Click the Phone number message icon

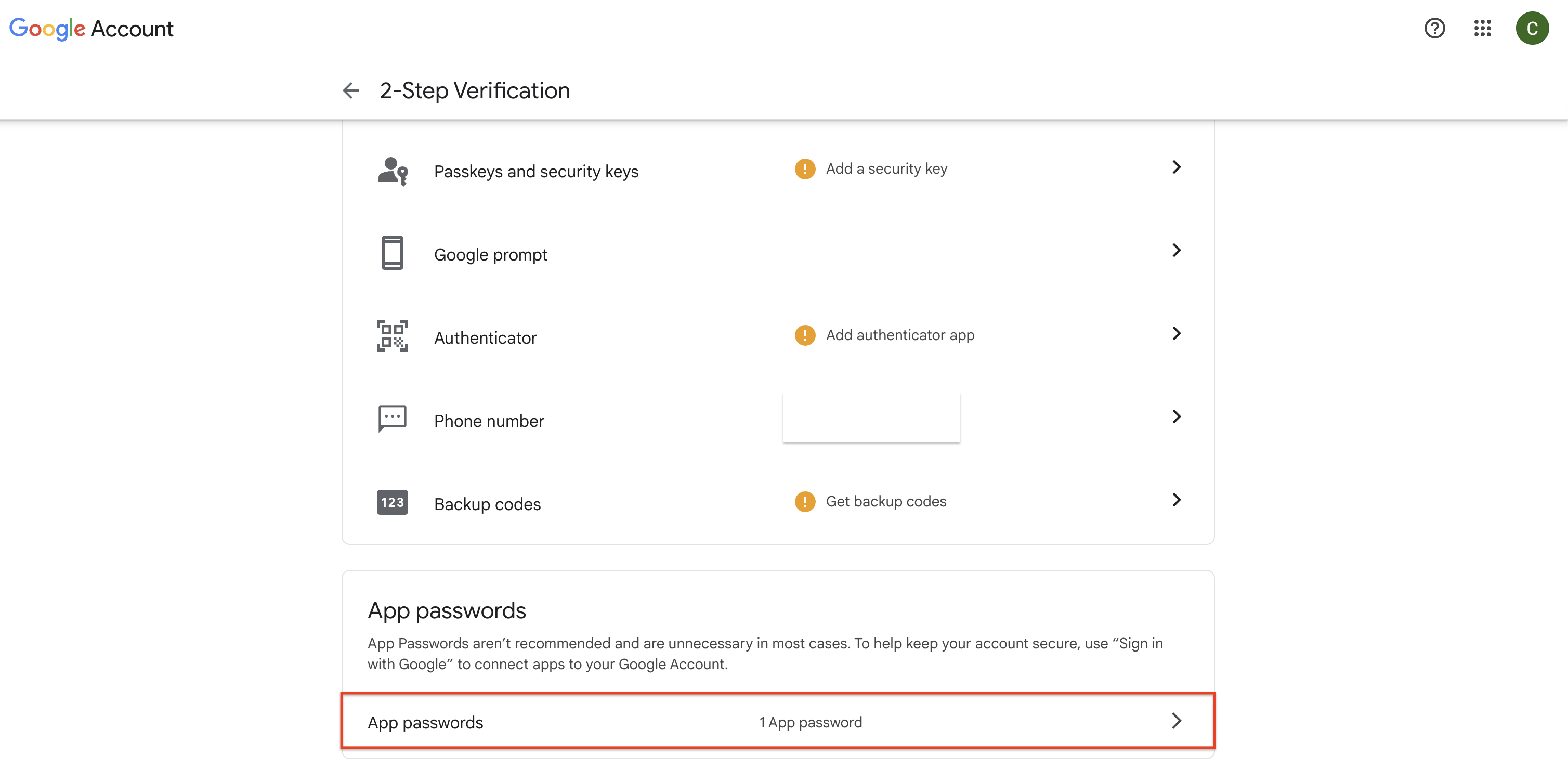pyautogui.click(x=393, y=418)
